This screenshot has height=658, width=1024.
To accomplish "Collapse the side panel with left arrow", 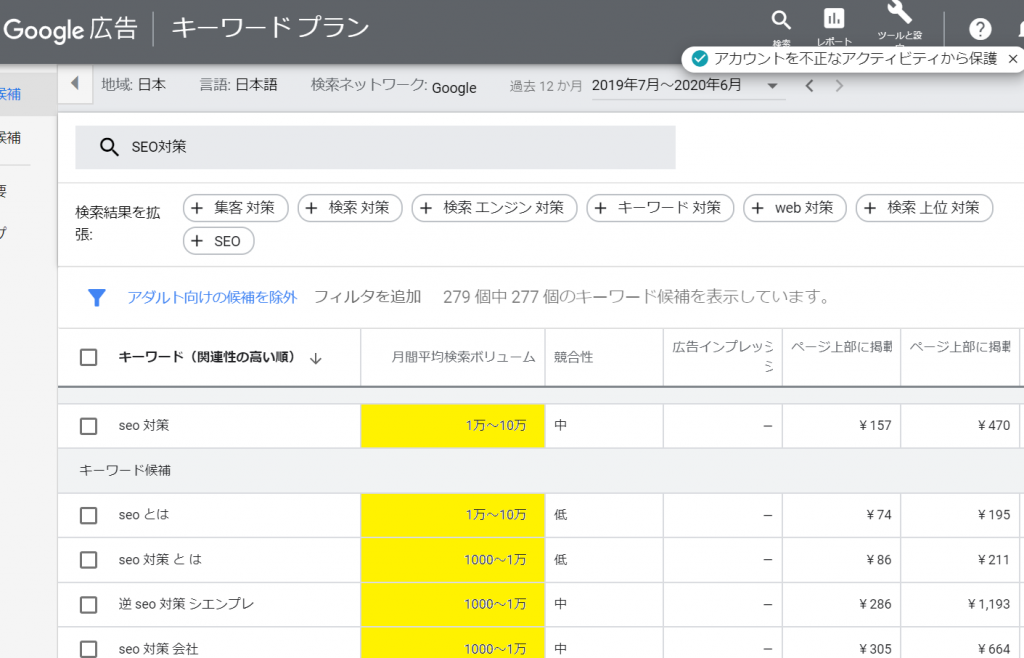I will click(74, 83).
